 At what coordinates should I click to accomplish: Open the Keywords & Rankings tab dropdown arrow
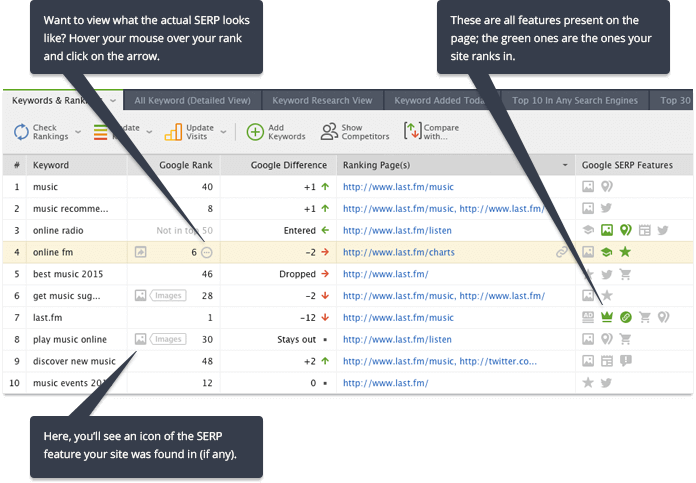point(113,101)
